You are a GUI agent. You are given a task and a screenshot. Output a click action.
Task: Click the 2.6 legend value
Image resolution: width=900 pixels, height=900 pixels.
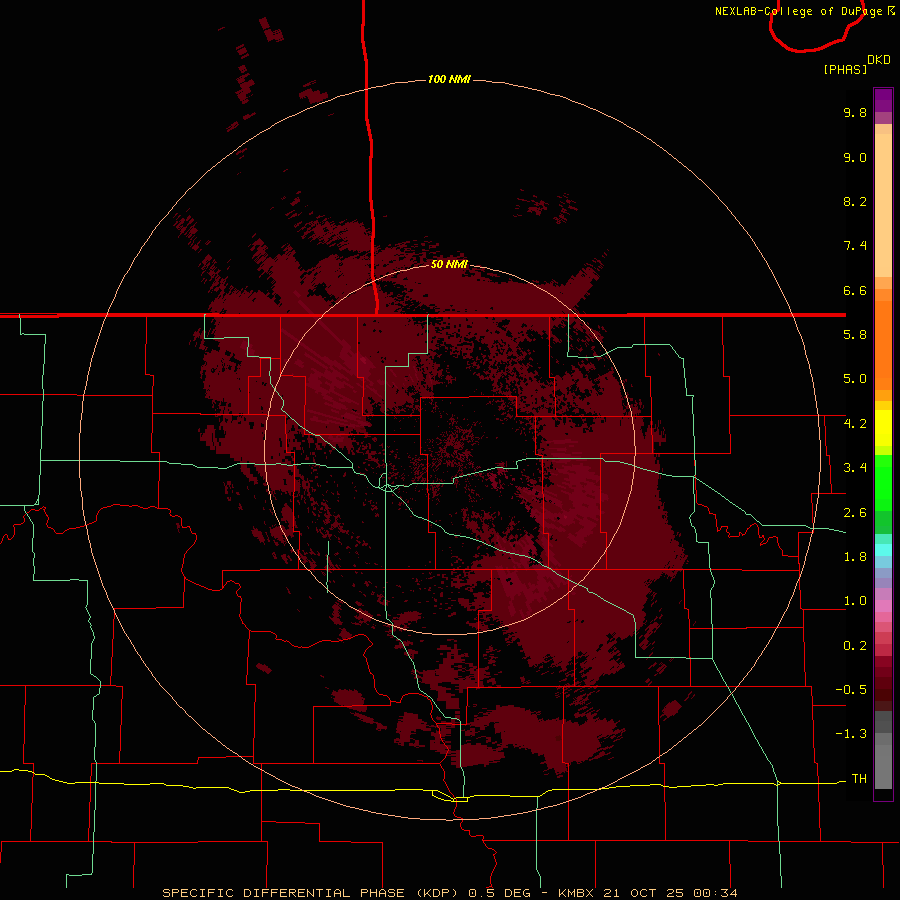click(855, 513)
